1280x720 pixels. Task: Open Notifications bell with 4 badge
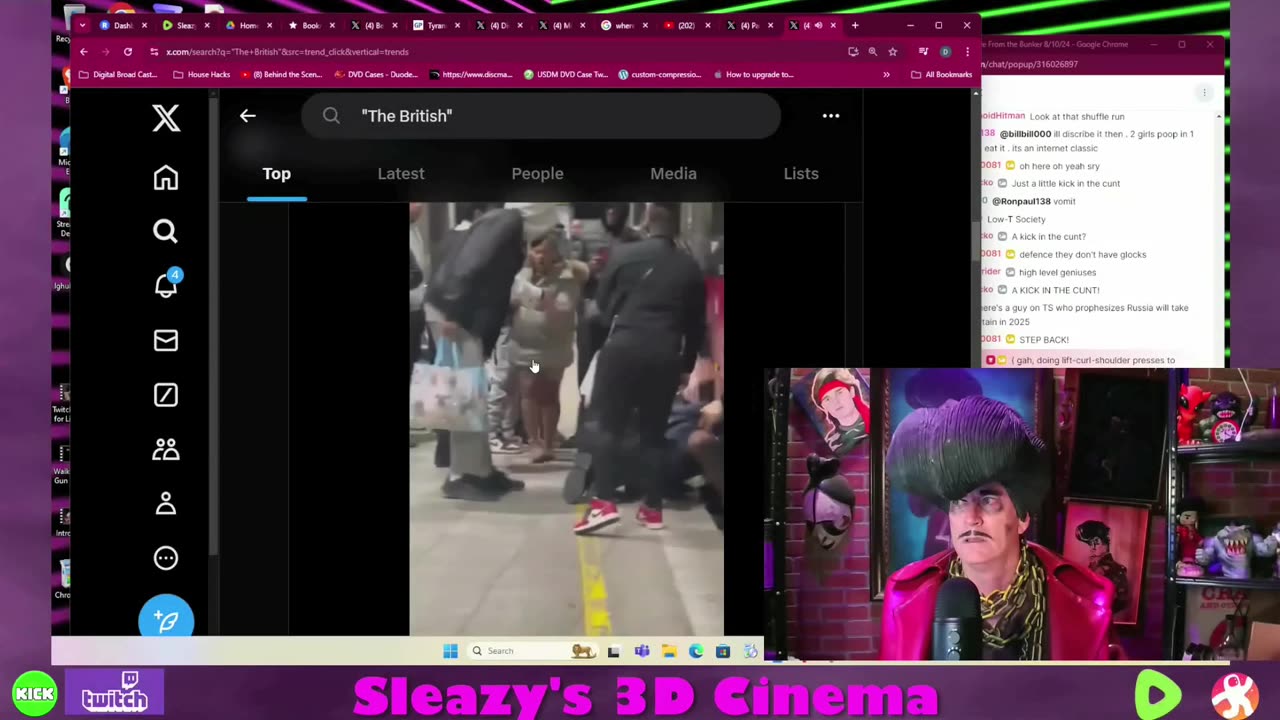(x=166, y=285)
